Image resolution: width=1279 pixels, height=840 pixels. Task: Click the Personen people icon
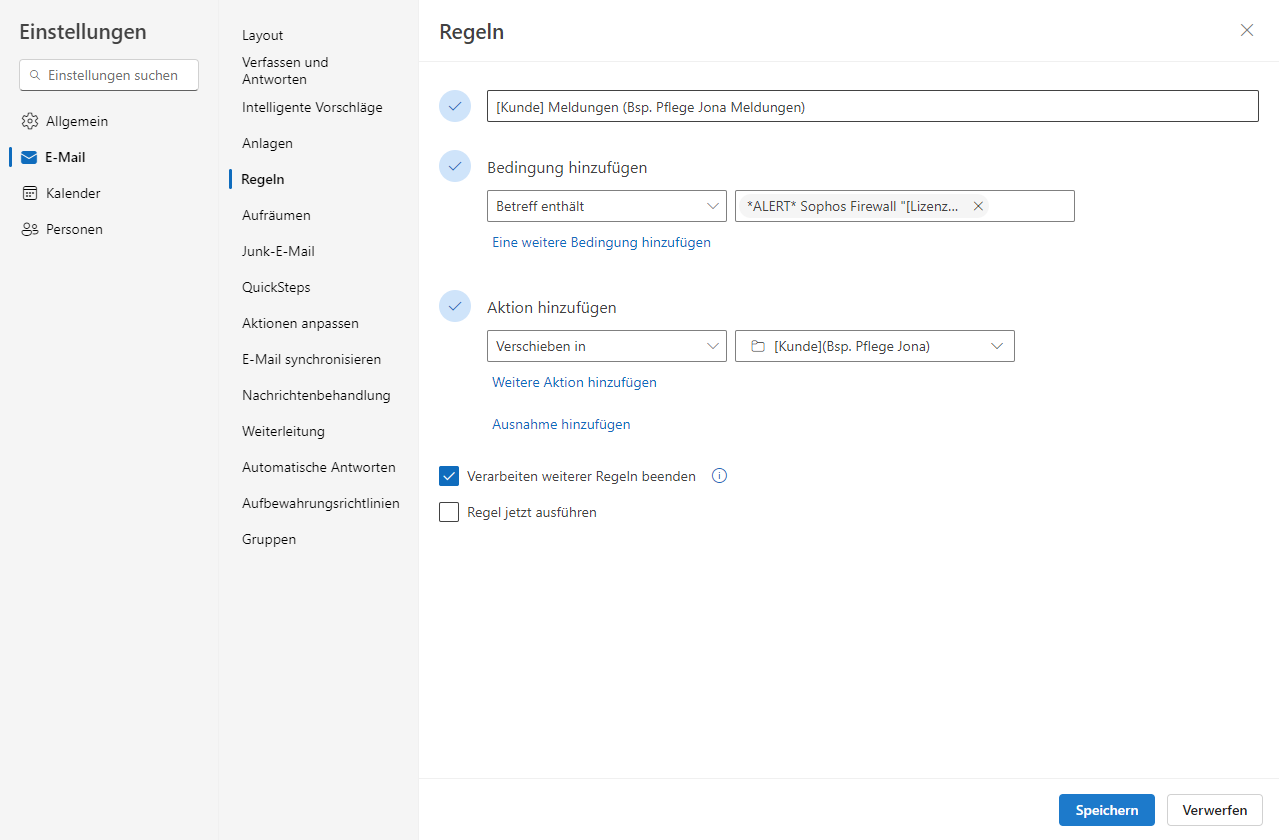point(29,229)
